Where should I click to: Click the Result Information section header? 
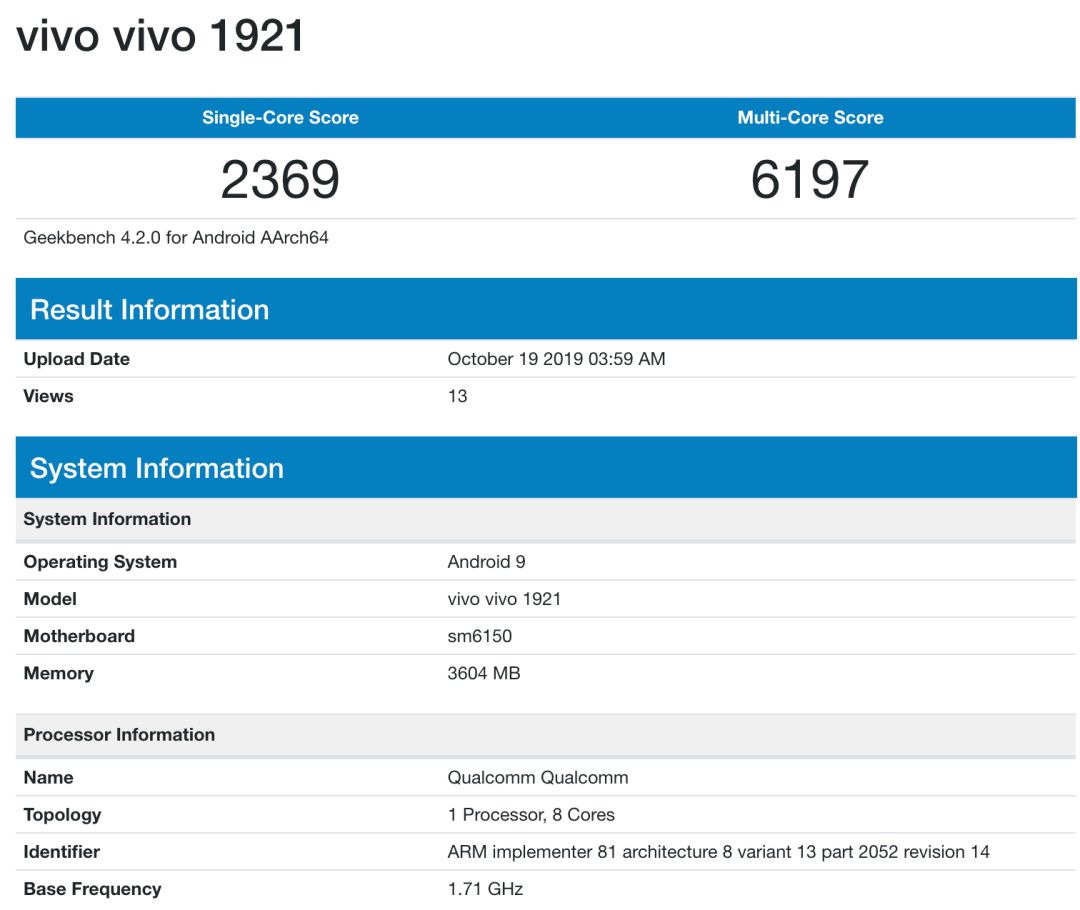click(546, 309)
